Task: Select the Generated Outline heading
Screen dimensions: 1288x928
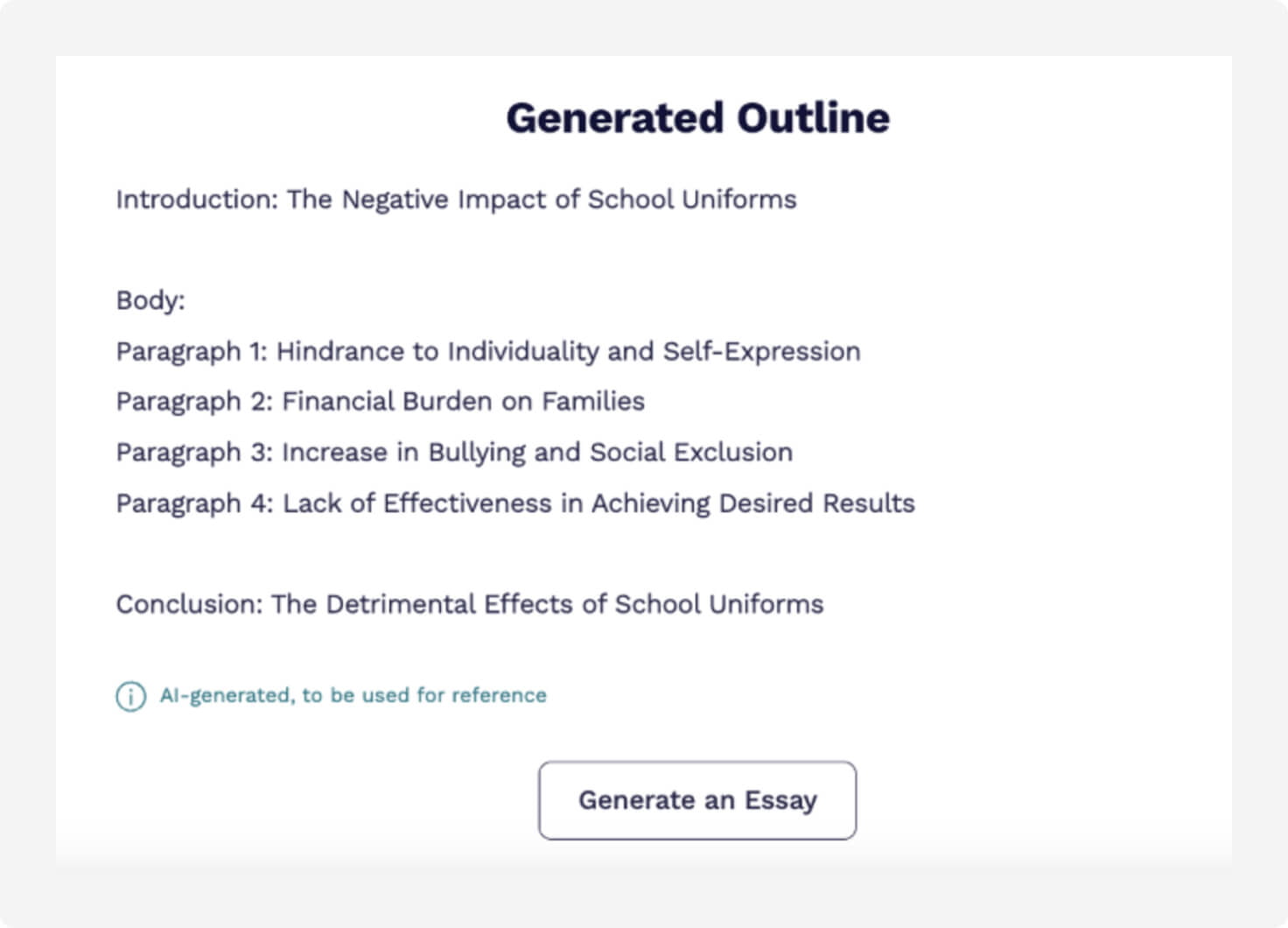Action: [697, 116]
